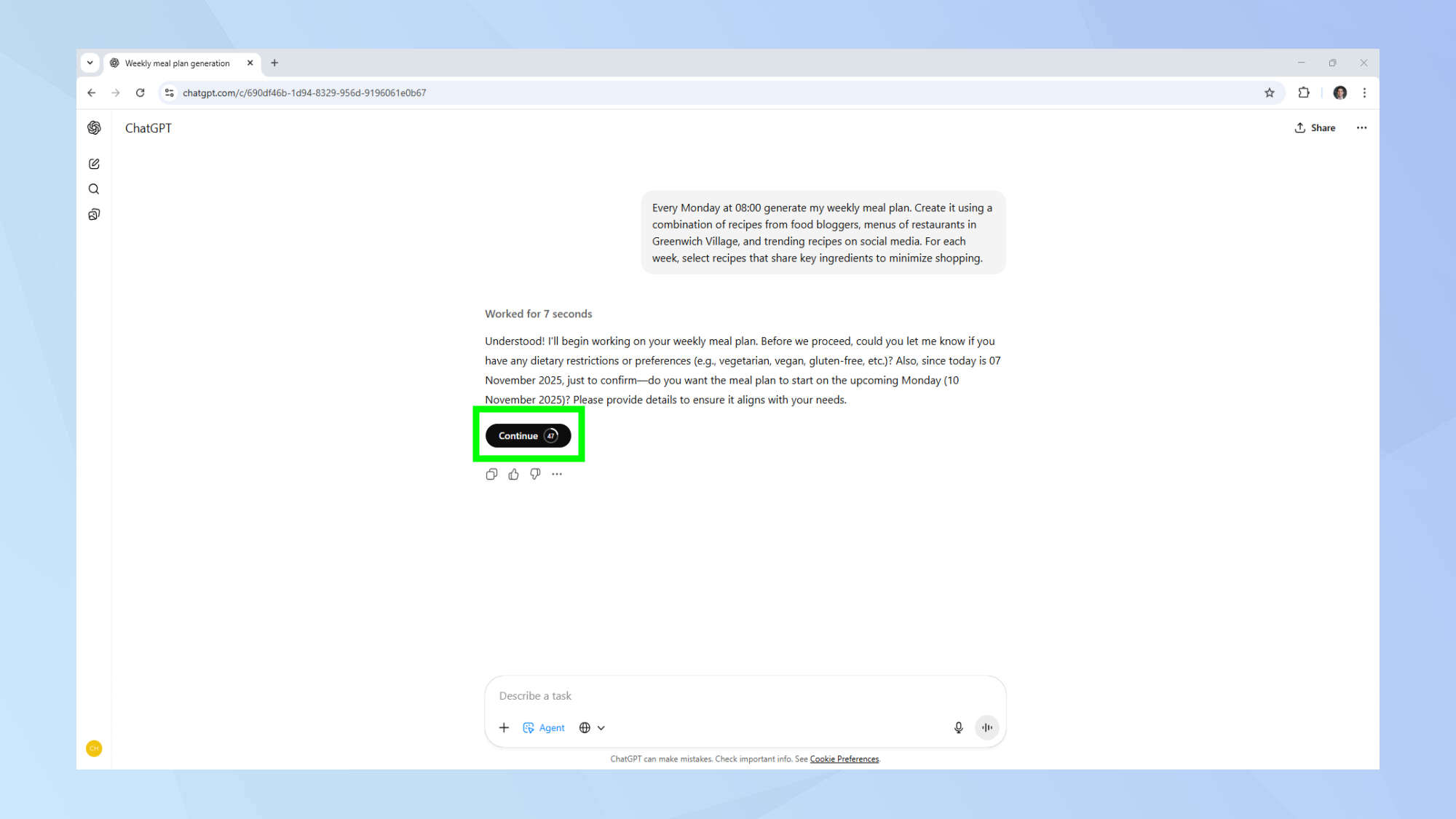Open the tab search chevron
The height and width of the screenshot is (819, 1456).
coord(90,63)
